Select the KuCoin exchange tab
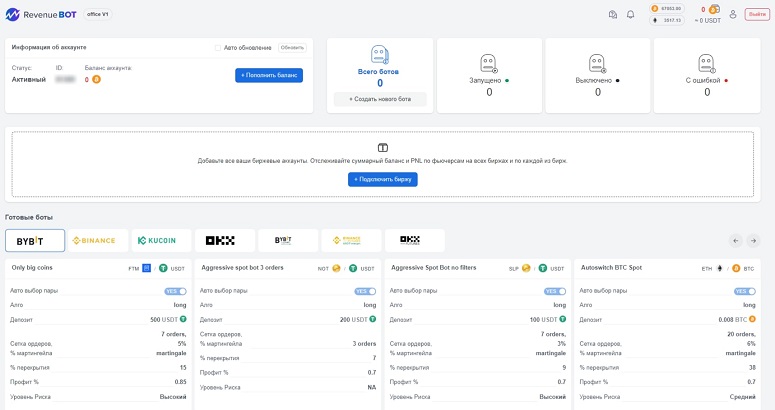The image size is (775, 410). (x=161, y=241)
